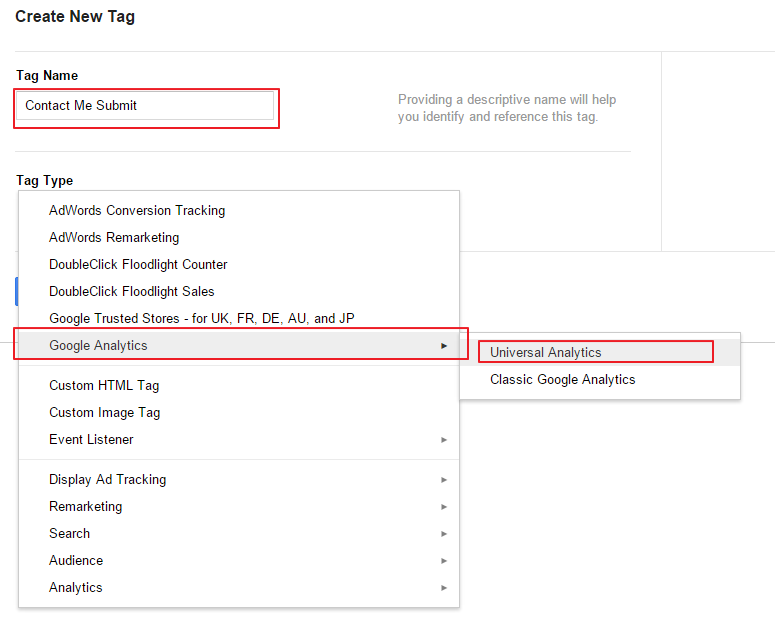
Task: Select Custom Image Tag
Action: click(239, 413)
